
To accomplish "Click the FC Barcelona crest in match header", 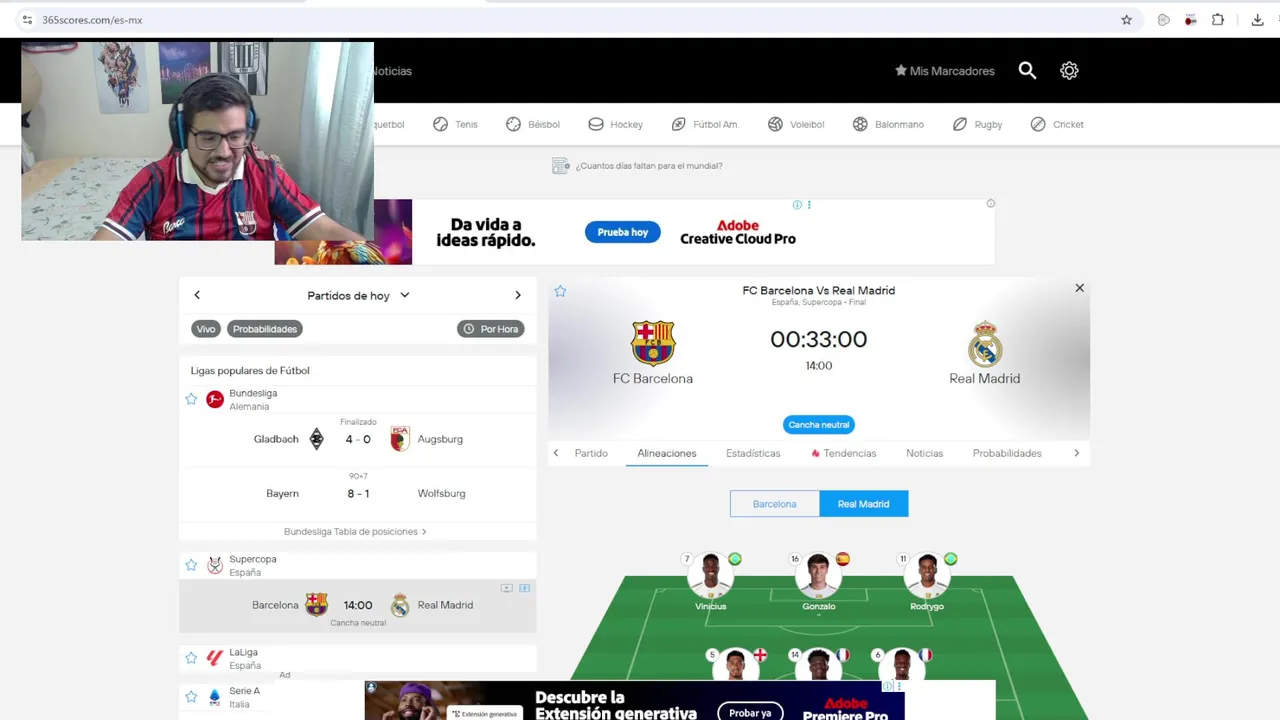I will 653,343.
